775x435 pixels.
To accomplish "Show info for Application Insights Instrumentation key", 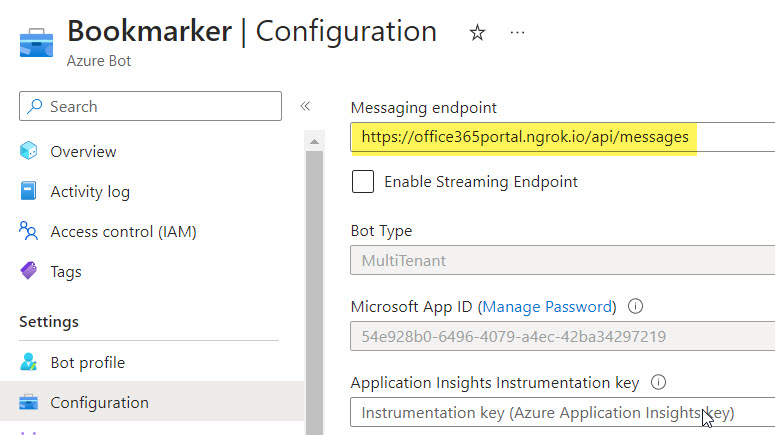I will pos(658,382).
